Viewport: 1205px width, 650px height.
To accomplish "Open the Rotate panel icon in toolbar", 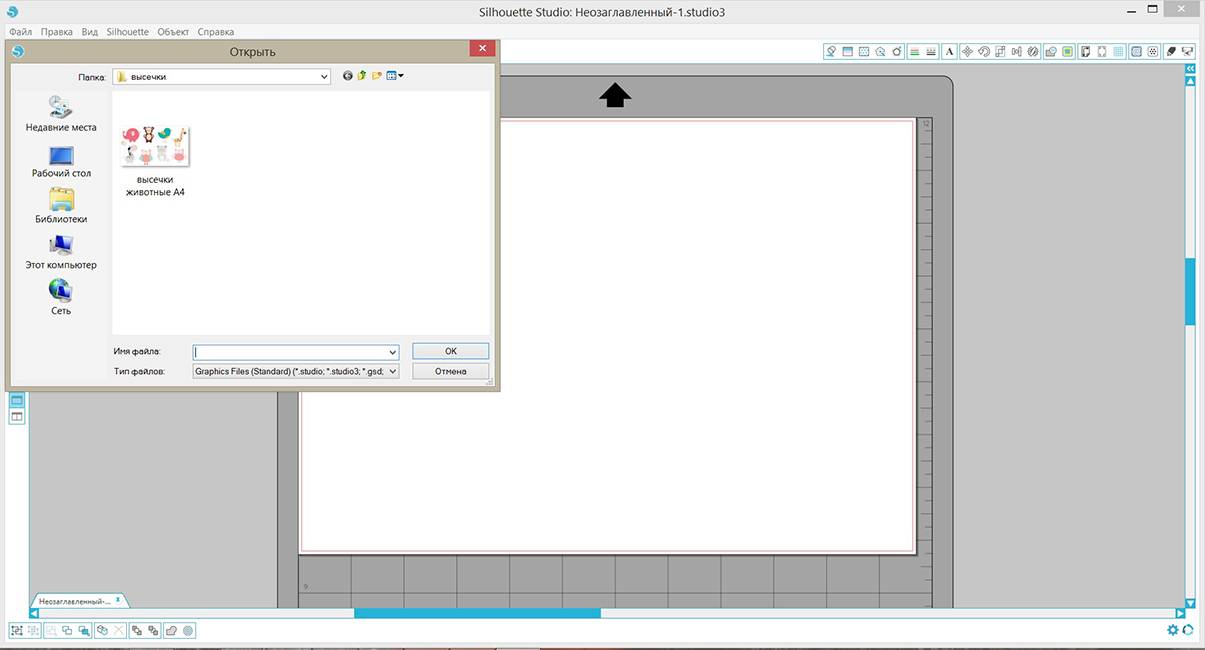I will [x=984, y=51].
